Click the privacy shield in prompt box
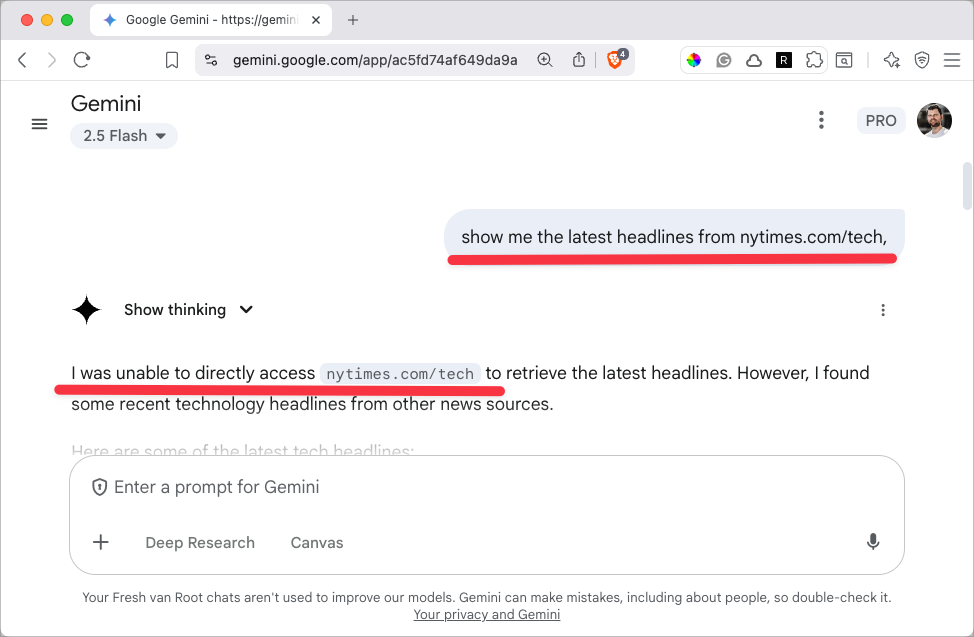Image resolution: width=974 pixels, height=637 pixels. tap(99, 487)
